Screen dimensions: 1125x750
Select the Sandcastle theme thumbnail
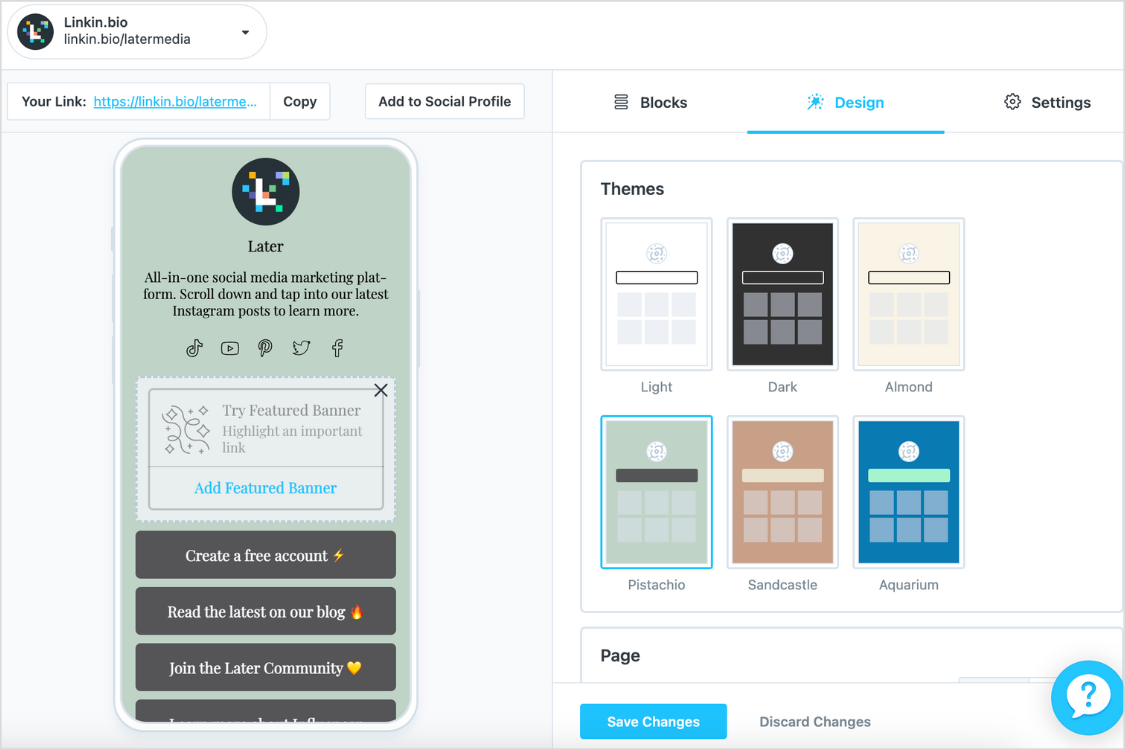pos(783,492)
